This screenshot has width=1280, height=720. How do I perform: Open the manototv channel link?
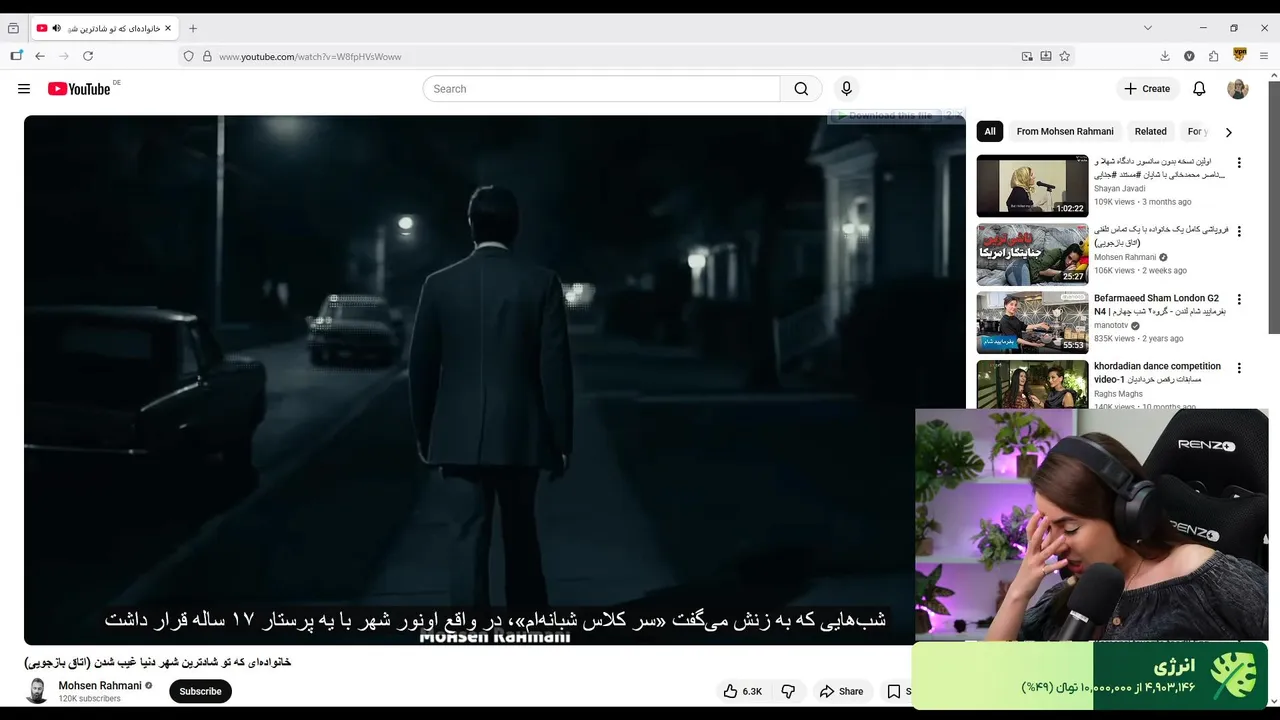point(1111,325)
